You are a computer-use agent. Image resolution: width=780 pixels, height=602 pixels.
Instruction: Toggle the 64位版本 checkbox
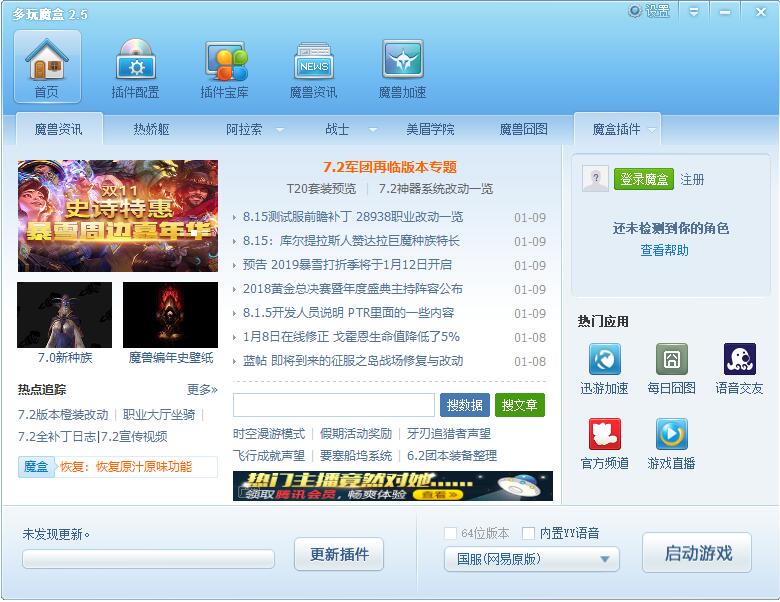tap(450, 533)
